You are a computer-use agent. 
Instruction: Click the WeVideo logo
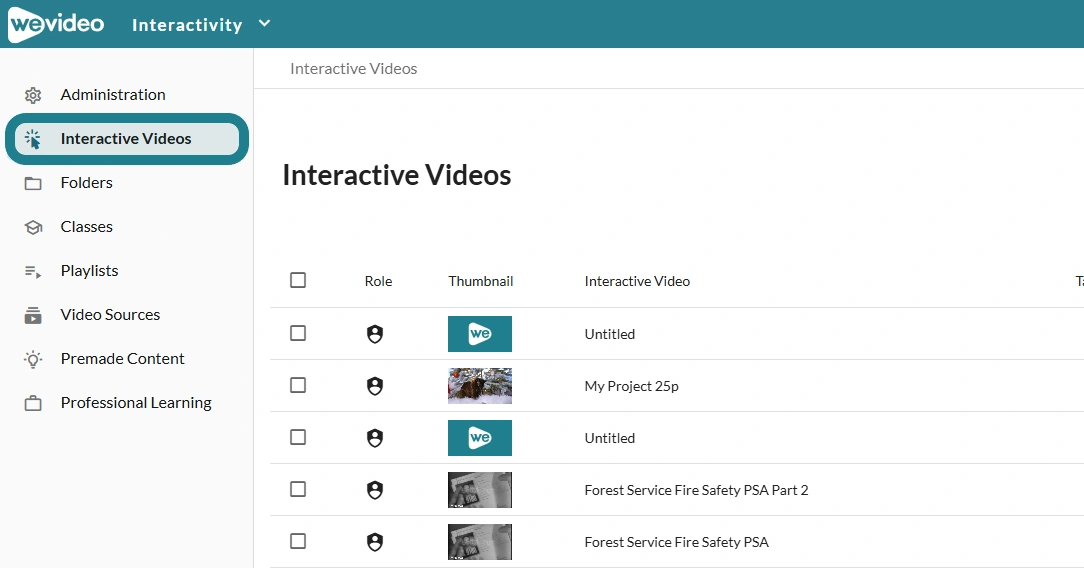56,24
